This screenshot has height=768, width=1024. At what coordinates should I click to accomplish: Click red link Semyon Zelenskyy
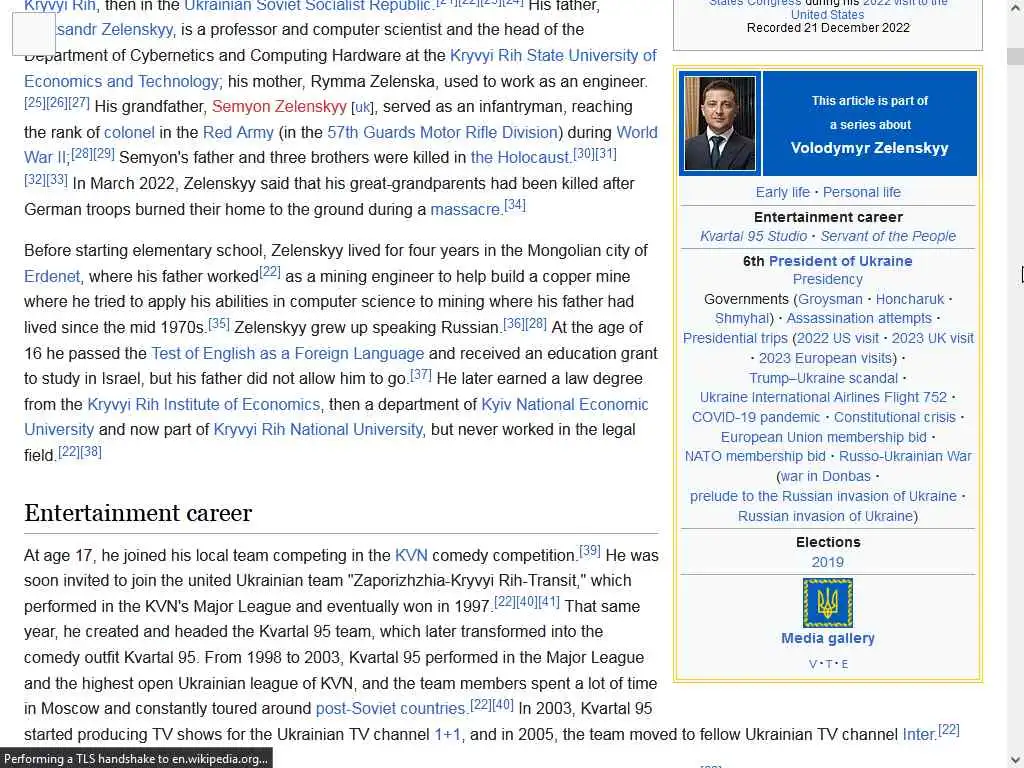(279, 106)
